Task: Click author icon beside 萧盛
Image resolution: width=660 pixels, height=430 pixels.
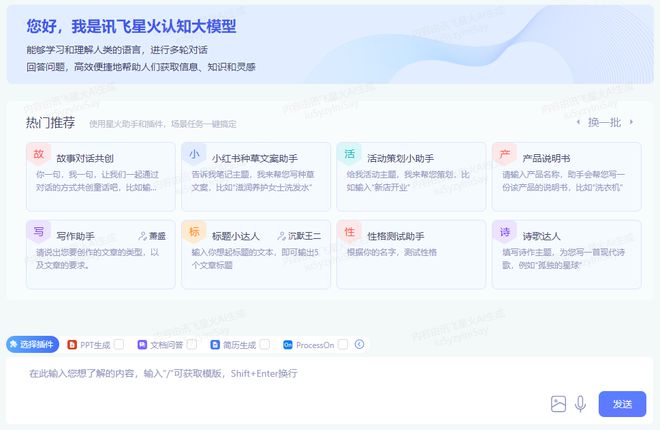Action: coord(142,236)
